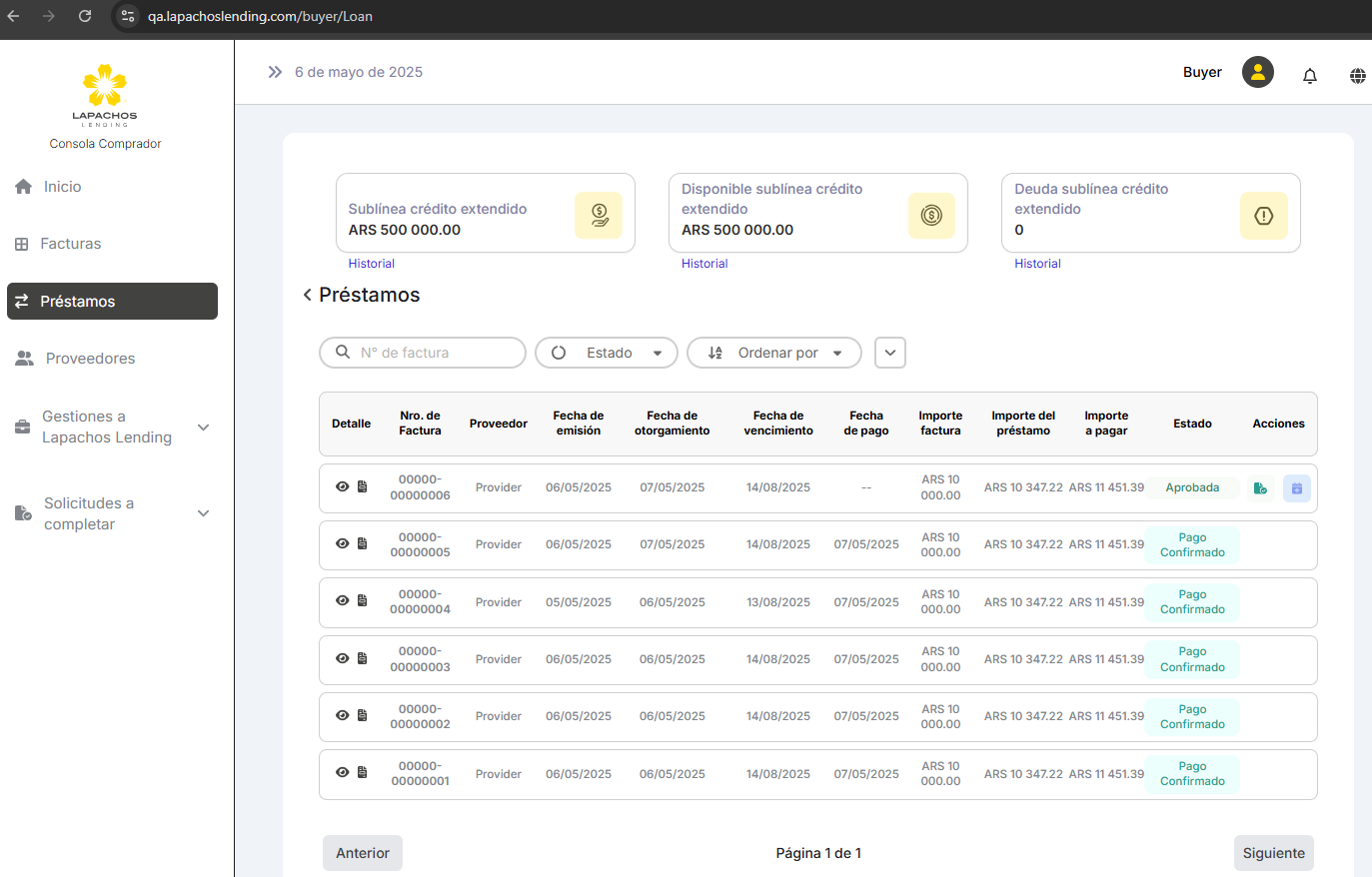Click document icon for invoice 00000-00000005
Screen dimensions: 1372x877
[363, 544]
